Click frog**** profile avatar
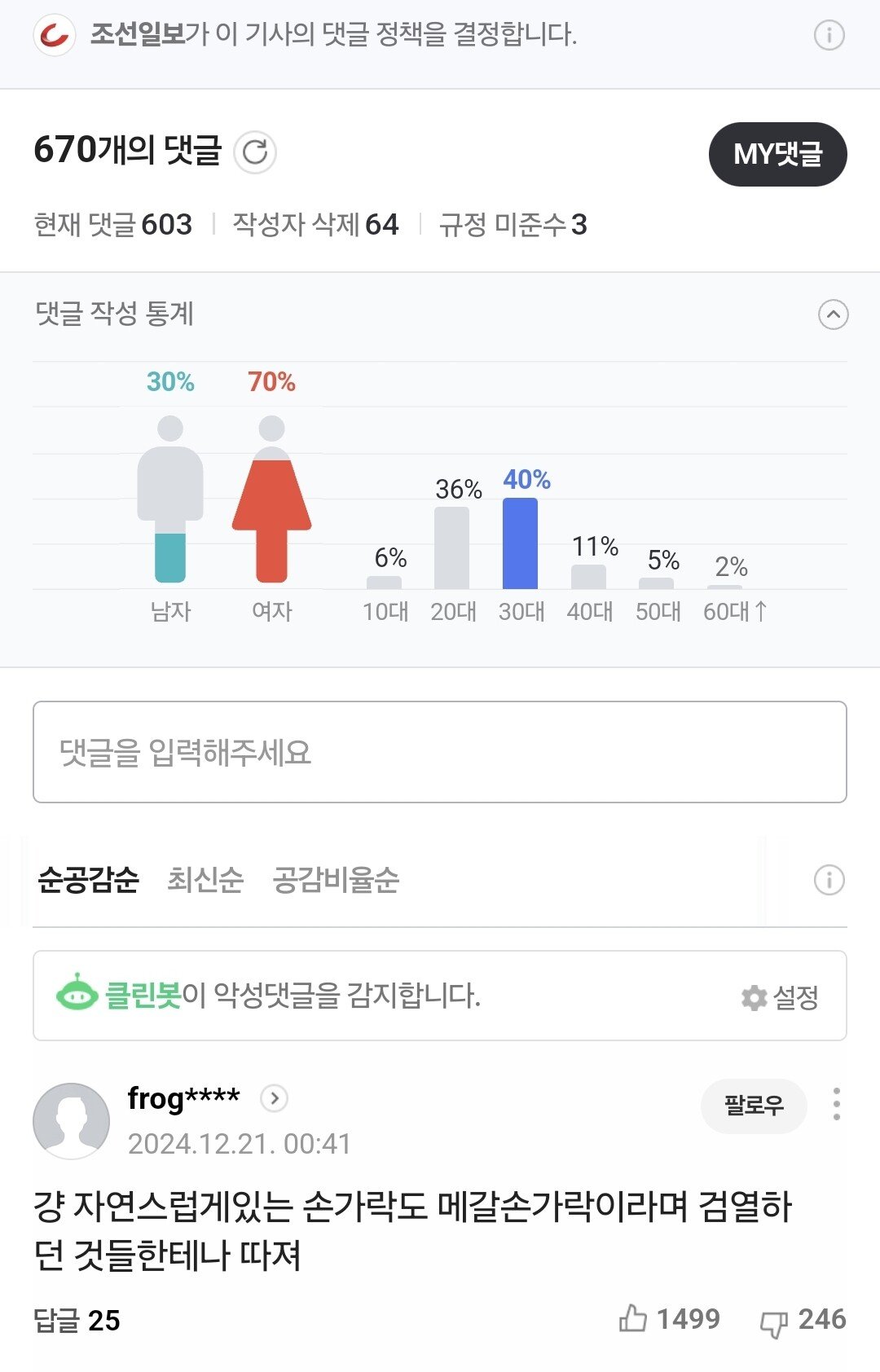 click(72, 1120)
